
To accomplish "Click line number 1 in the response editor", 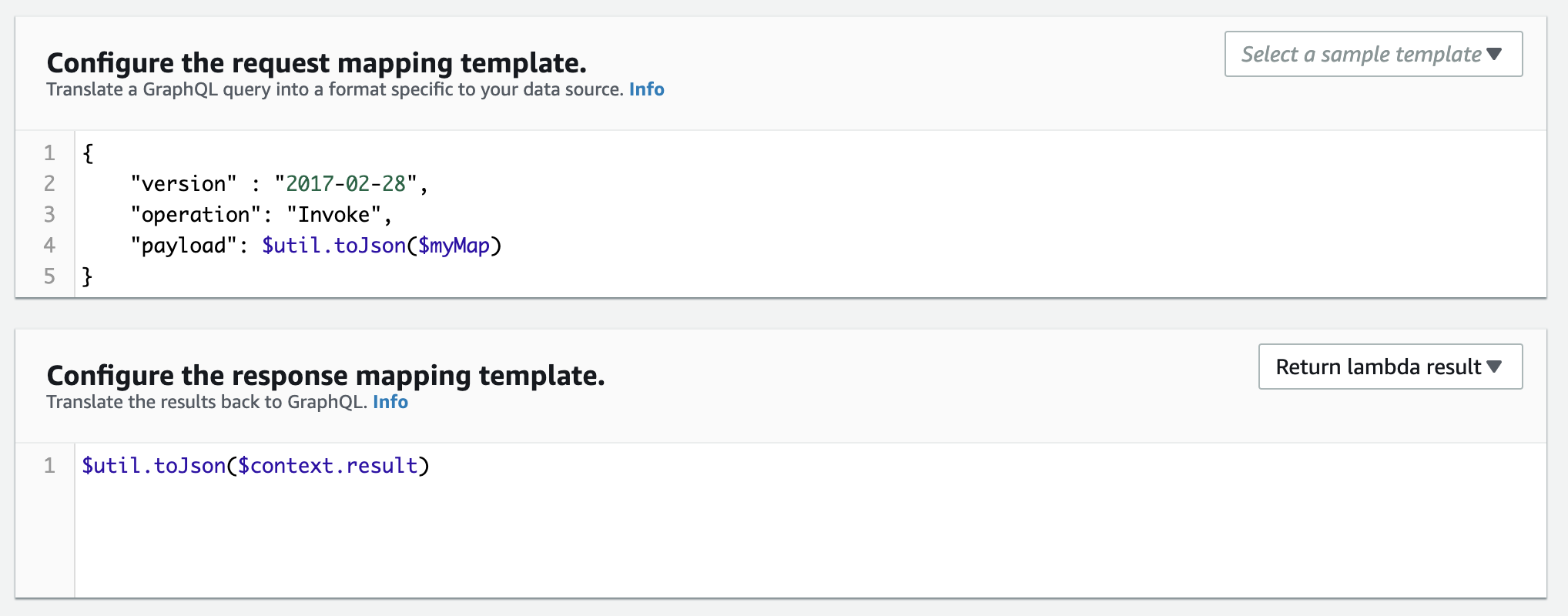I will point(49,465).
